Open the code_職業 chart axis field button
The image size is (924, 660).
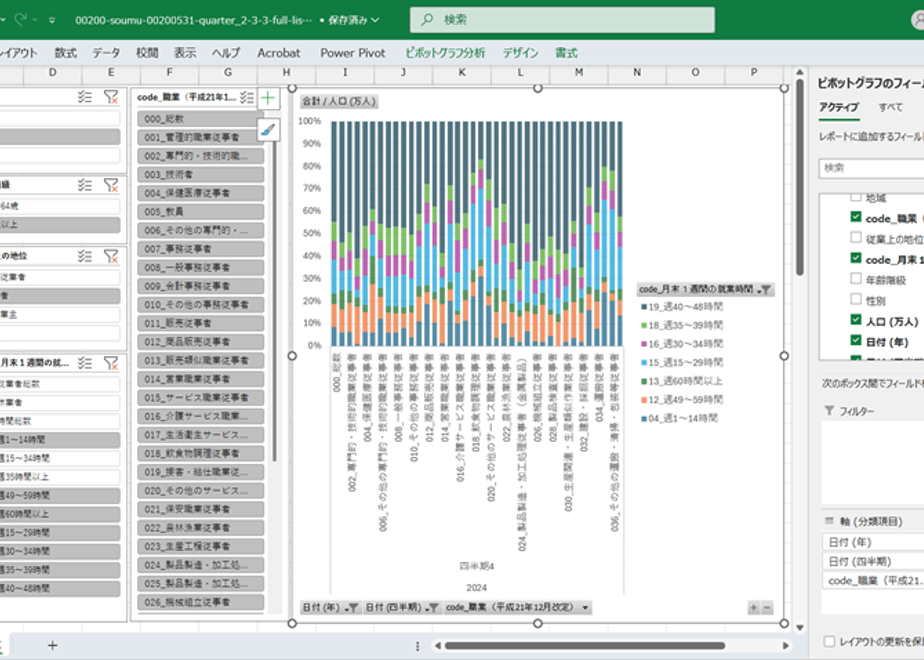(518, 608)
